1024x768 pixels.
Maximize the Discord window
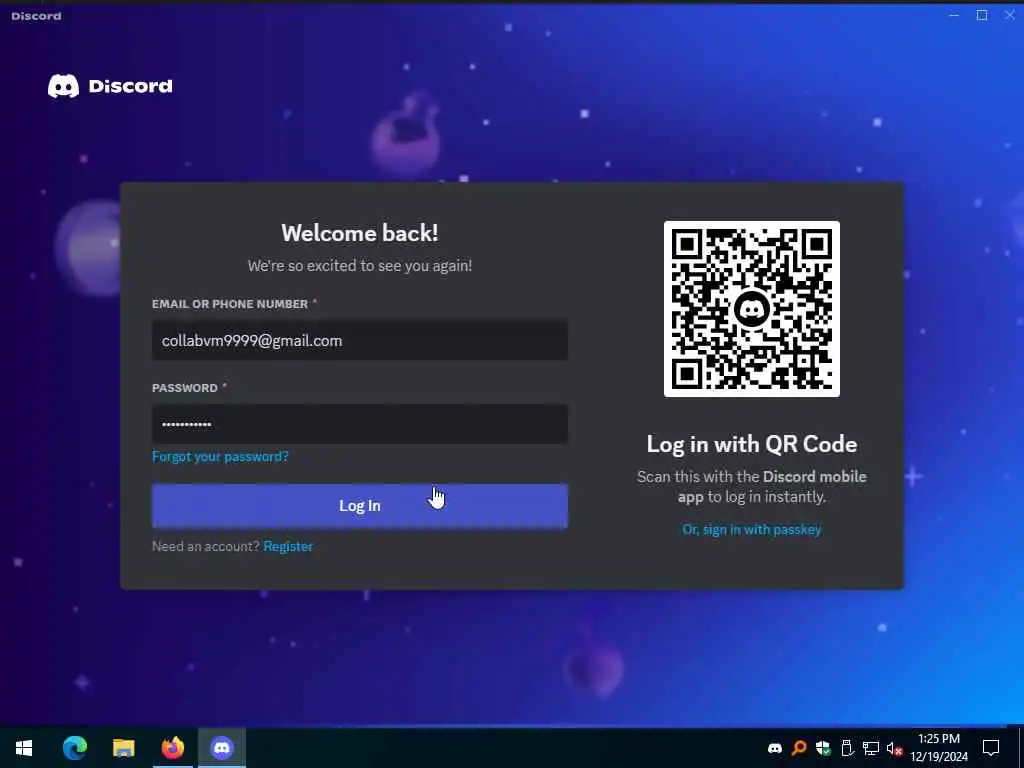pos(982,15)
